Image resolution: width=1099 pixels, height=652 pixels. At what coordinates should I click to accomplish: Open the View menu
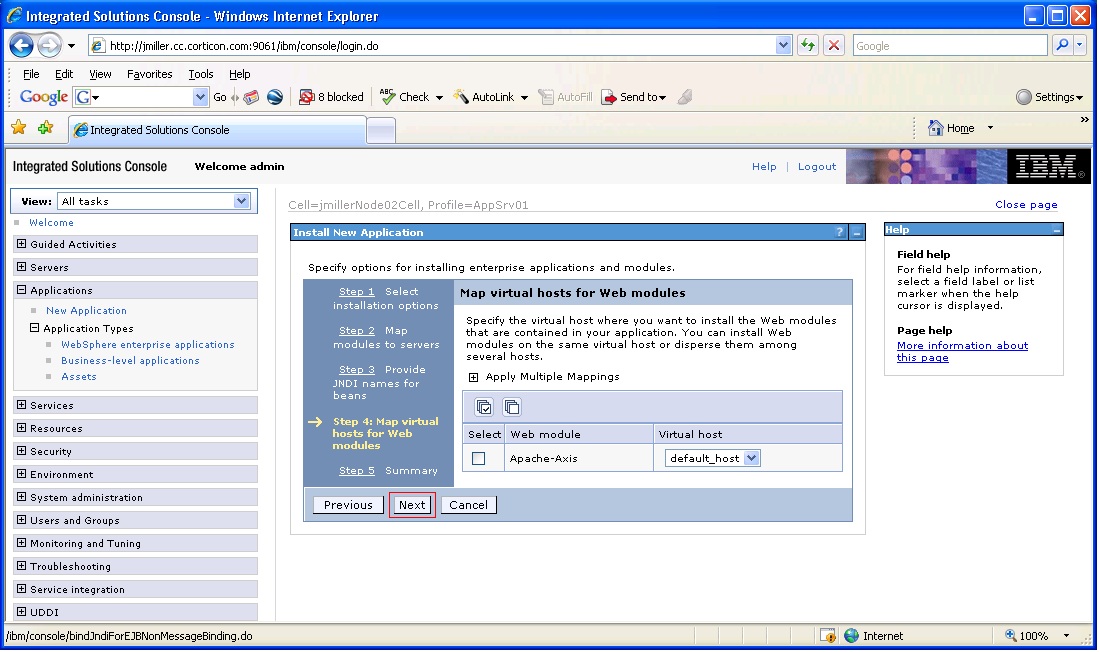pyautogui.click(x=100, y=74)
